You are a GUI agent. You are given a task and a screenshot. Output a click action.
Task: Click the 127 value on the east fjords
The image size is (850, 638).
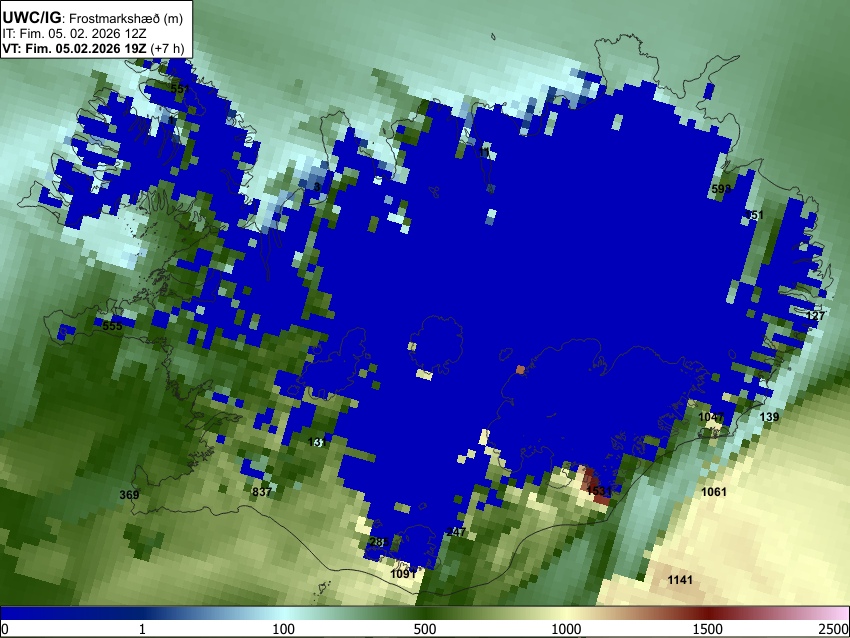[x=815, y=316]
